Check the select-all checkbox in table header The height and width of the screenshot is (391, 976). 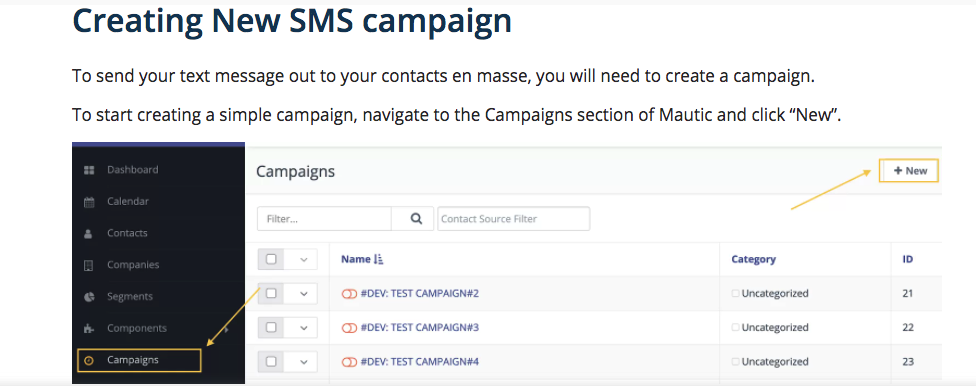pyautogui.click(x=271, y=260)
